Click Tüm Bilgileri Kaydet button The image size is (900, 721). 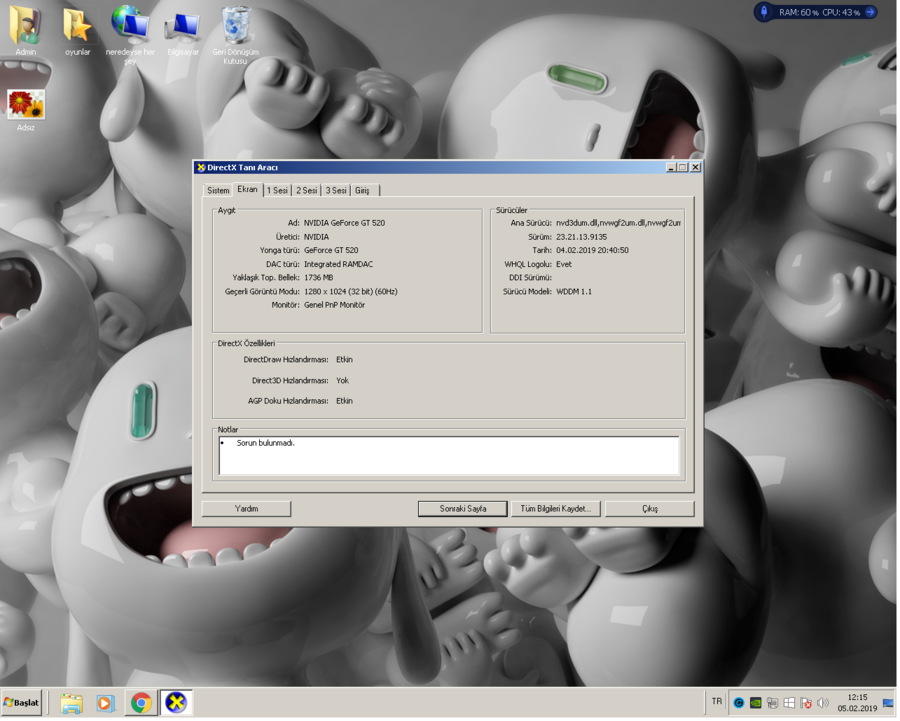click(556, 509)
